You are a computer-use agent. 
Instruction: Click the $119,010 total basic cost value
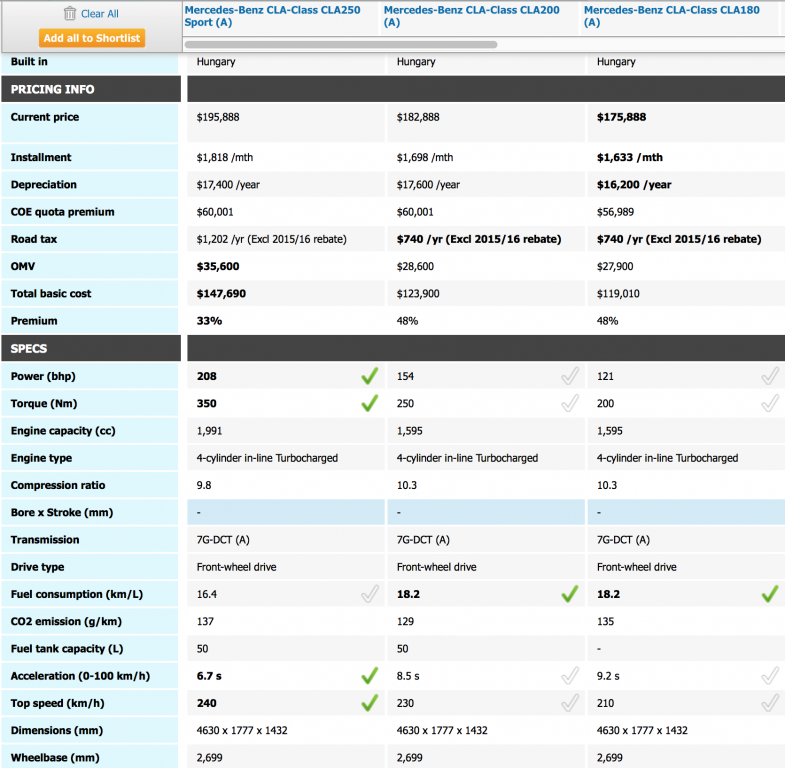click(x=618, y=293)
